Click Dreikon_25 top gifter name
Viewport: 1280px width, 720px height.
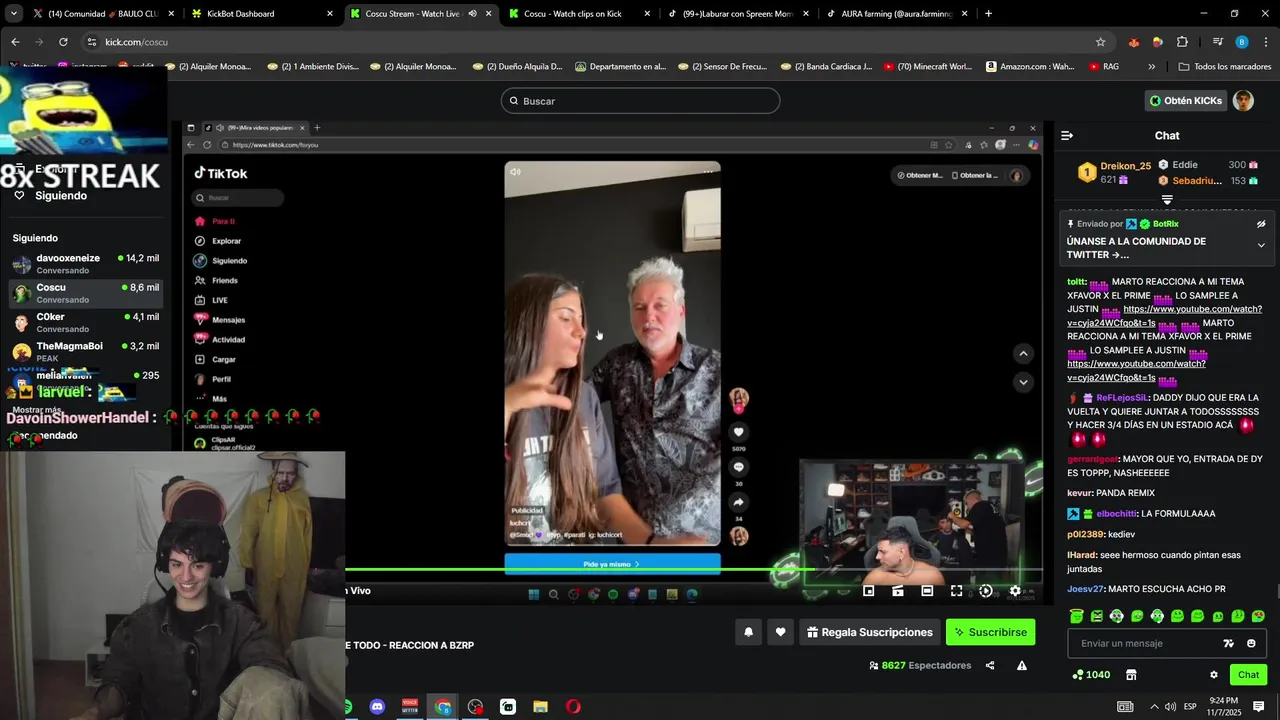coord(1126,166)
